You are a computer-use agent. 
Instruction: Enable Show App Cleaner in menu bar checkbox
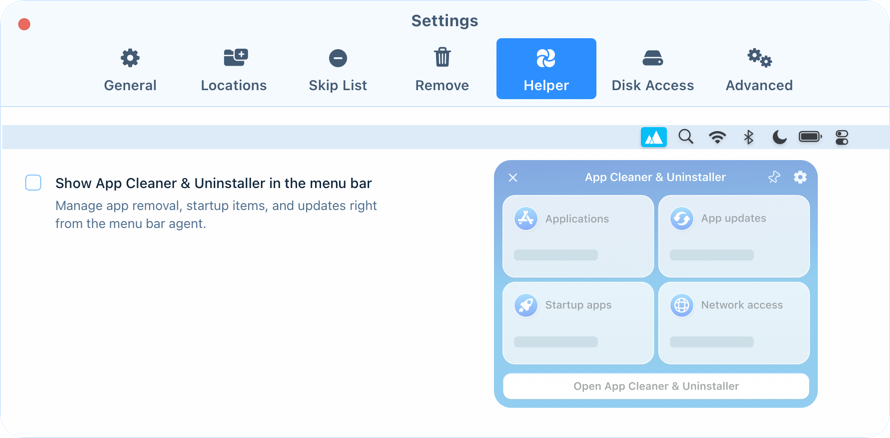(33, 183)
